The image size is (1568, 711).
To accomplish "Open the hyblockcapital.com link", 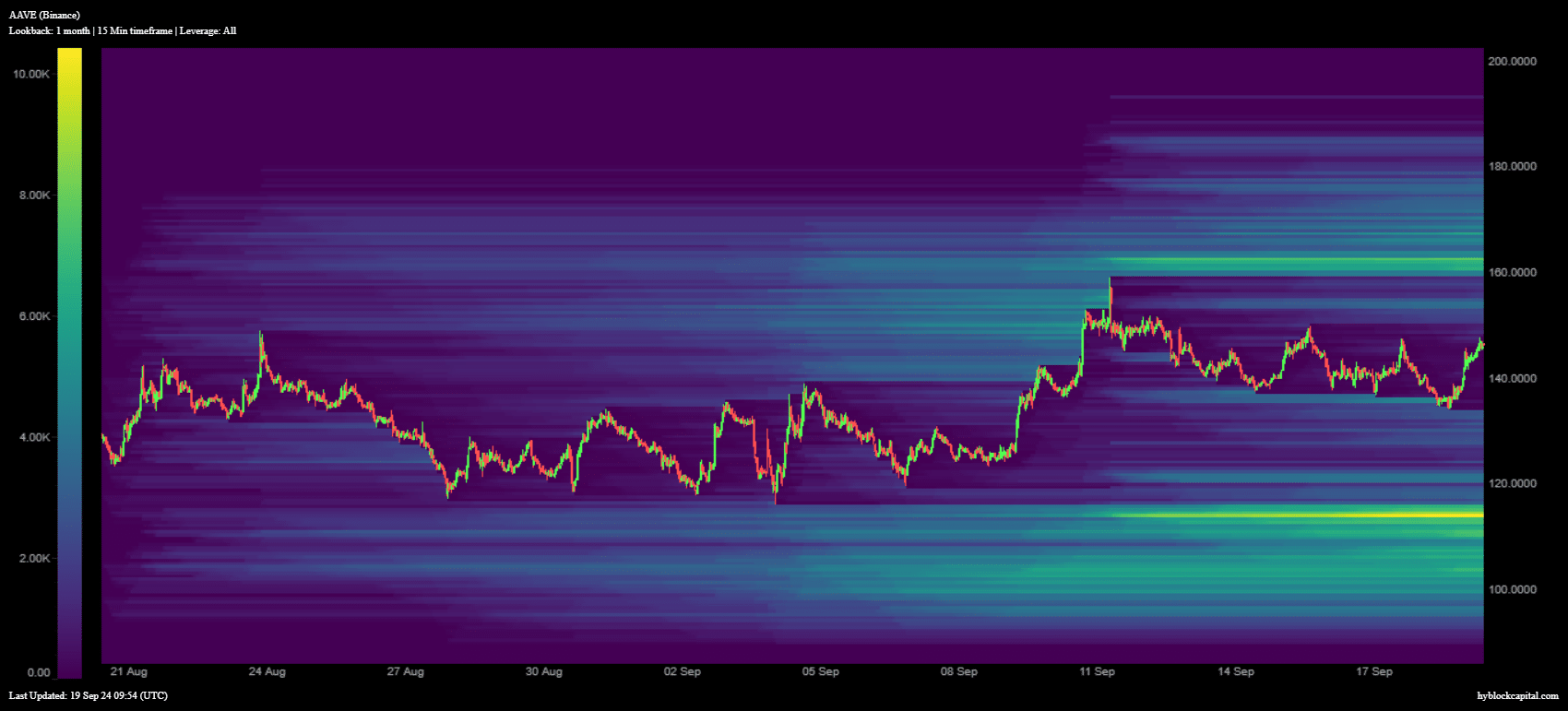I will [1517, 695].
